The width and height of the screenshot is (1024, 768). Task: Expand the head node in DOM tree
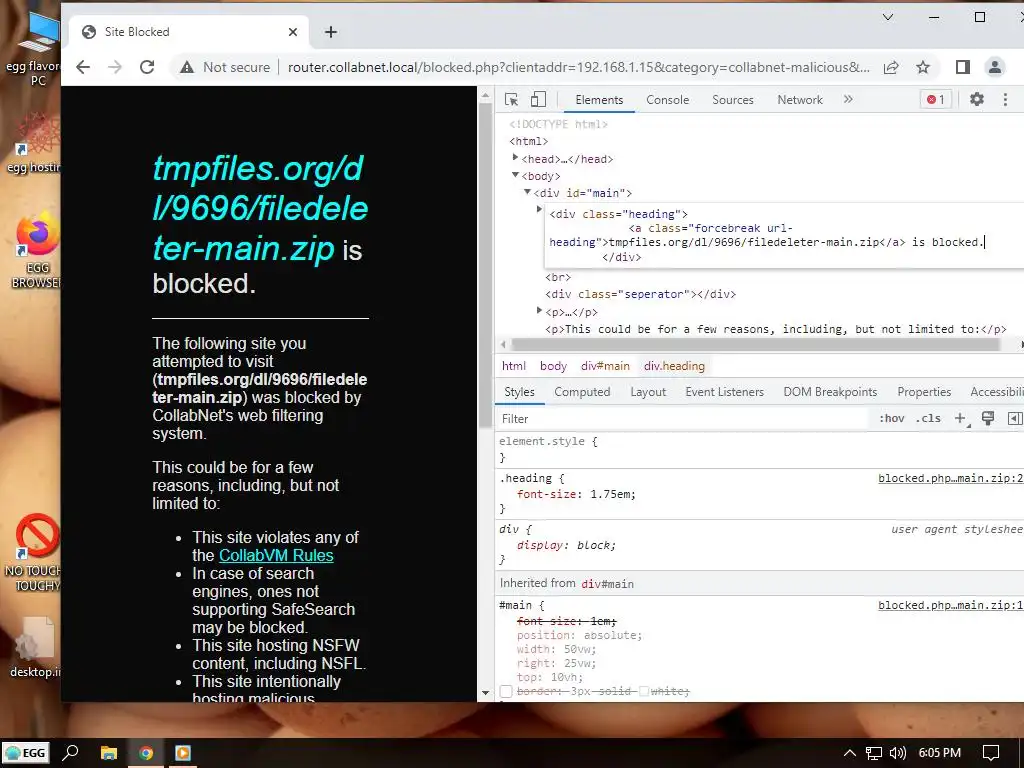(x=515, y=157)
